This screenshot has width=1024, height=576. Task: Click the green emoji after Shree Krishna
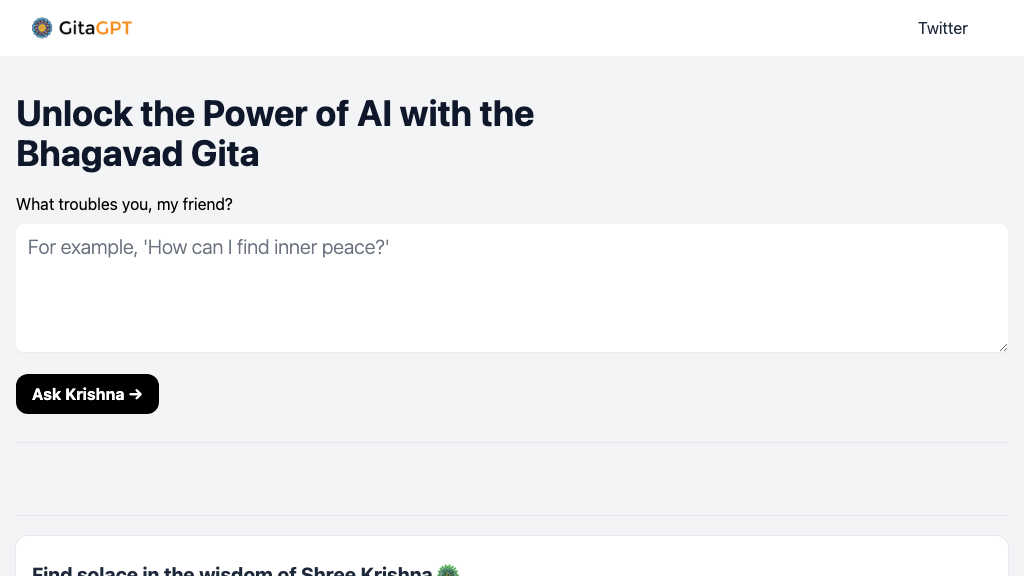[448, 571]
